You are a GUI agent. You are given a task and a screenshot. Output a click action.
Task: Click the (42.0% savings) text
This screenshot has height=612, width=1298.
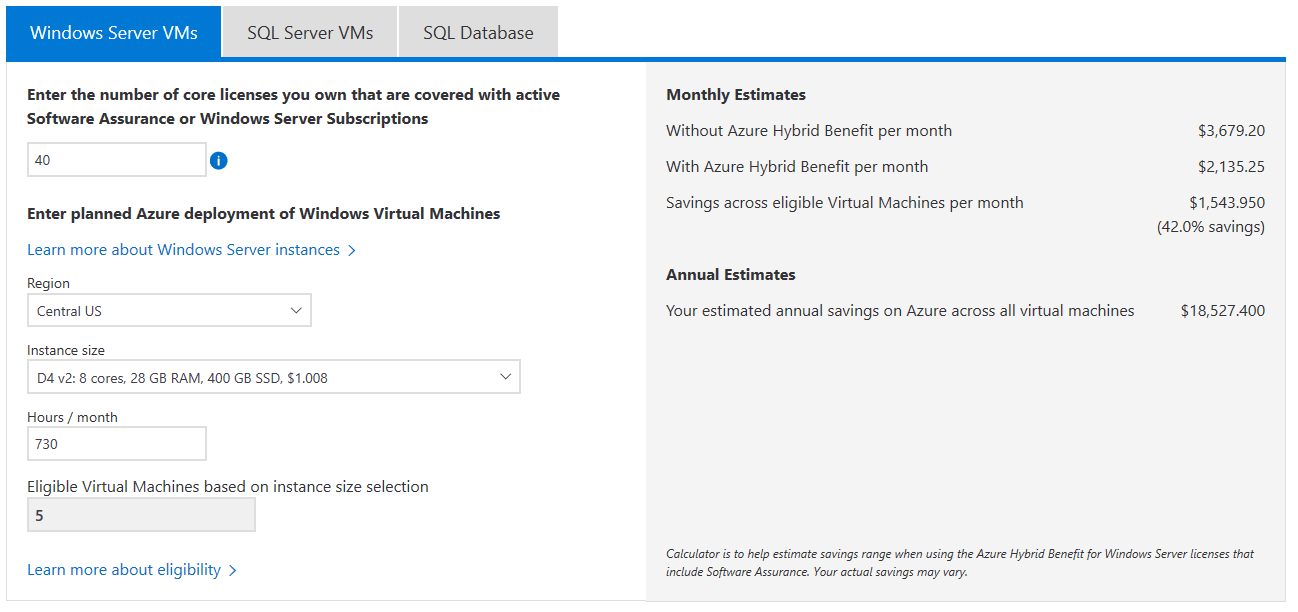pyautogui.click(x=1211, y=227)
